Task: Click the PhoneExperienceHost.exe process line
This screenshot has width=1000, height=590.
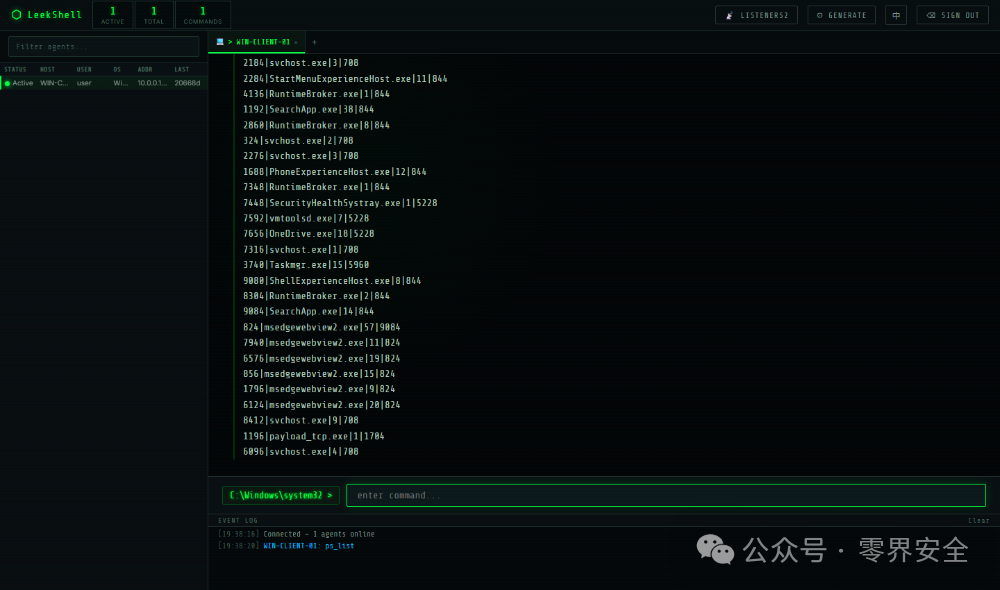Action: click(334, 172)
